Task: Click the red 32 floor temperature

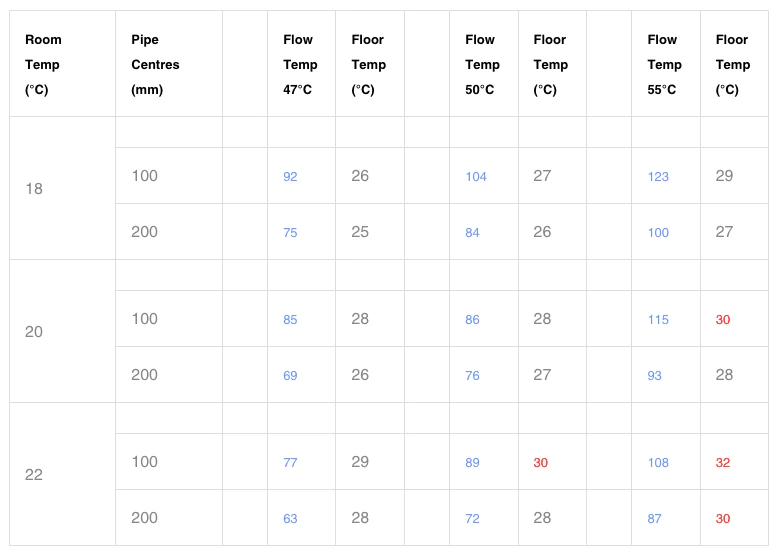Action: point(723,462)
